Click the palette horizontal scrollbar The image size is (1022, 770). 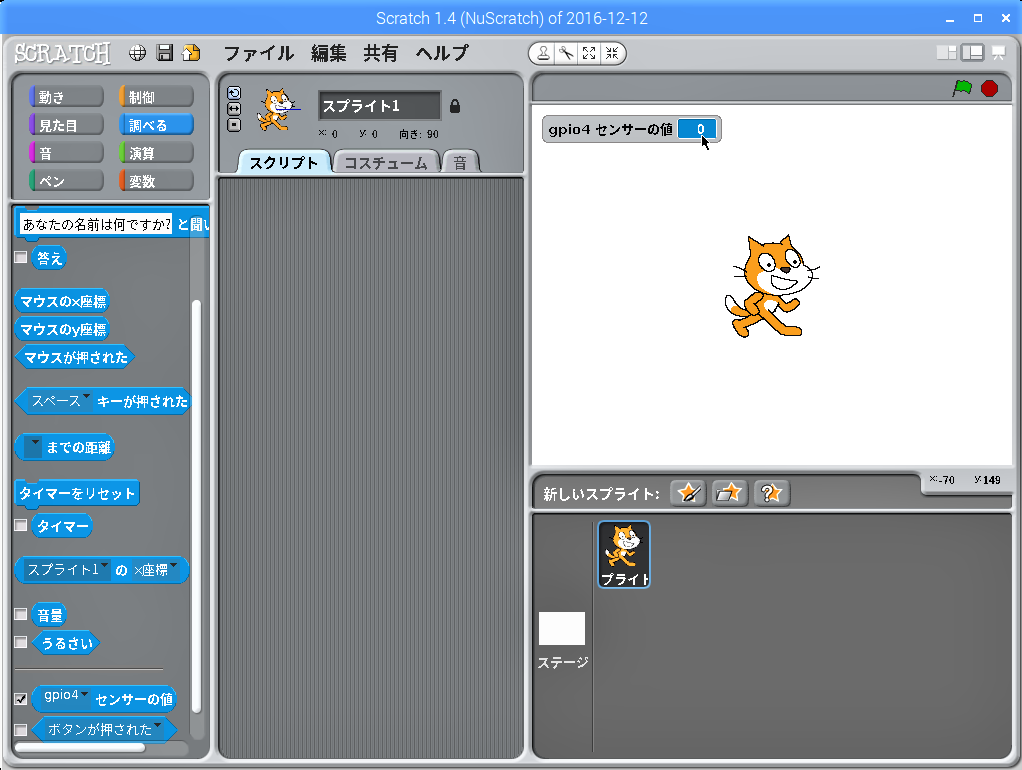[80, 747]
